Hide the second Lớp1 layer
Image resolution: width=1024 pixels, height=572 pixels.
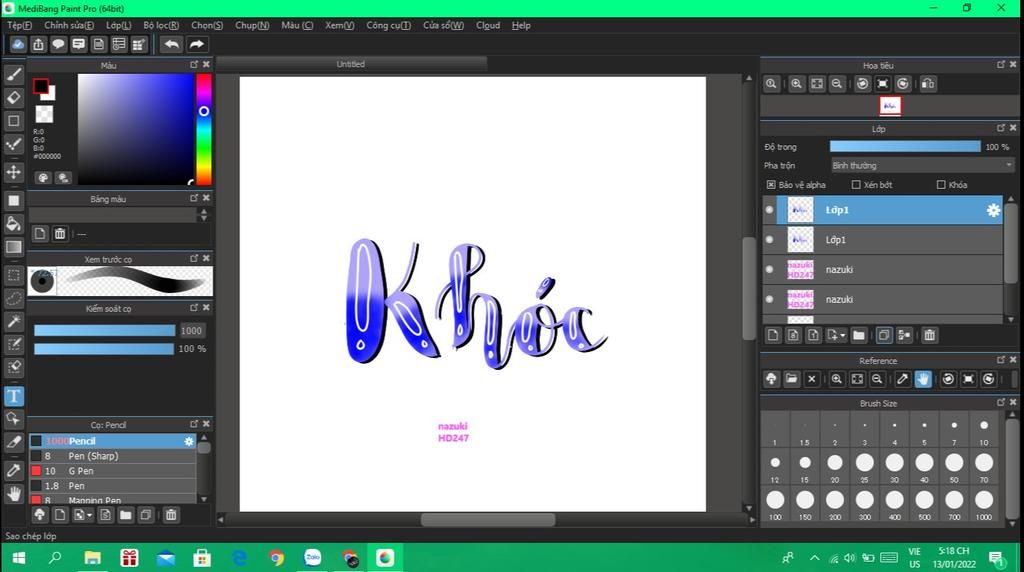[x=769, y=240]
